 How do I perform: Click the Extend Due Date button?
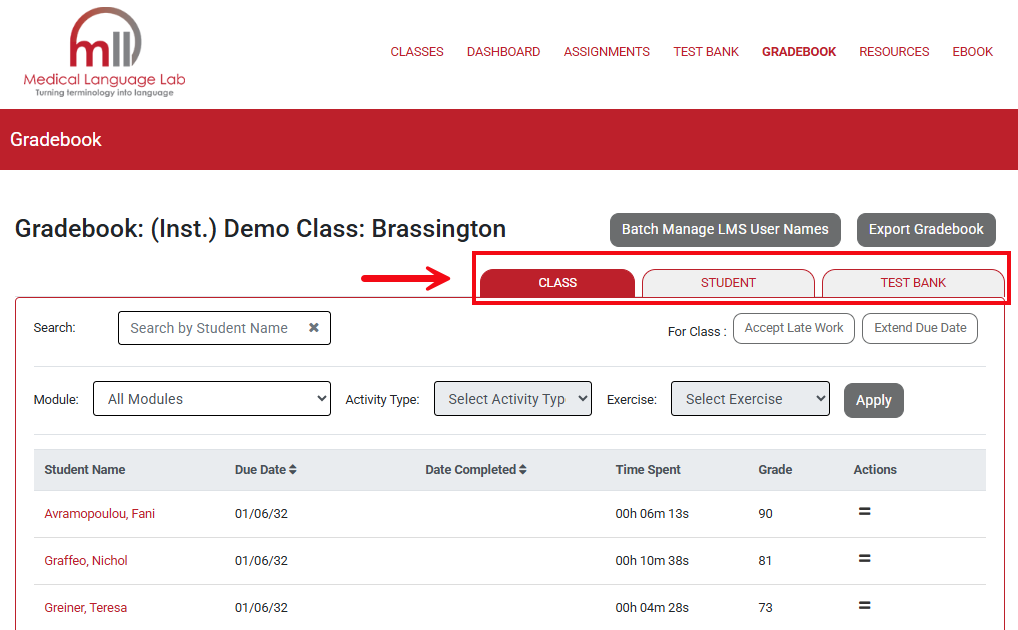(x=919, y=328)
